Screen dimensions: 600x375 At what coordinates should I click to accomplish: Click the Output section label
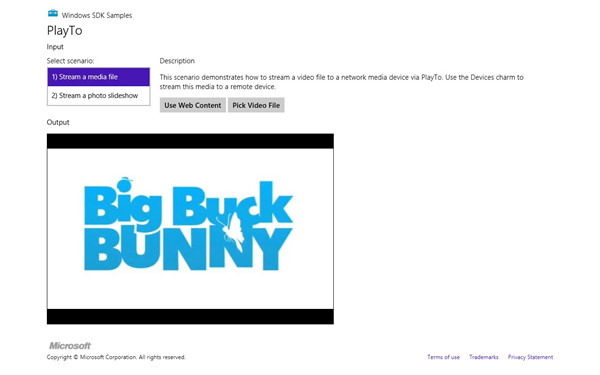pos(58,122)
